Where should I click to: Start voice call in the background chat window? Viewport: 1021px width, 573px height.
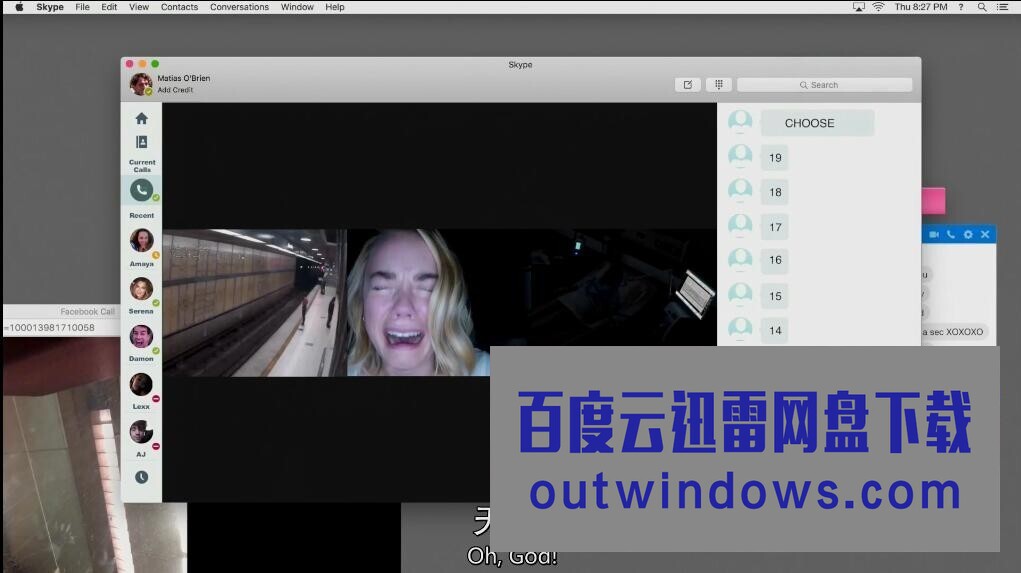(x=951, y=234)
